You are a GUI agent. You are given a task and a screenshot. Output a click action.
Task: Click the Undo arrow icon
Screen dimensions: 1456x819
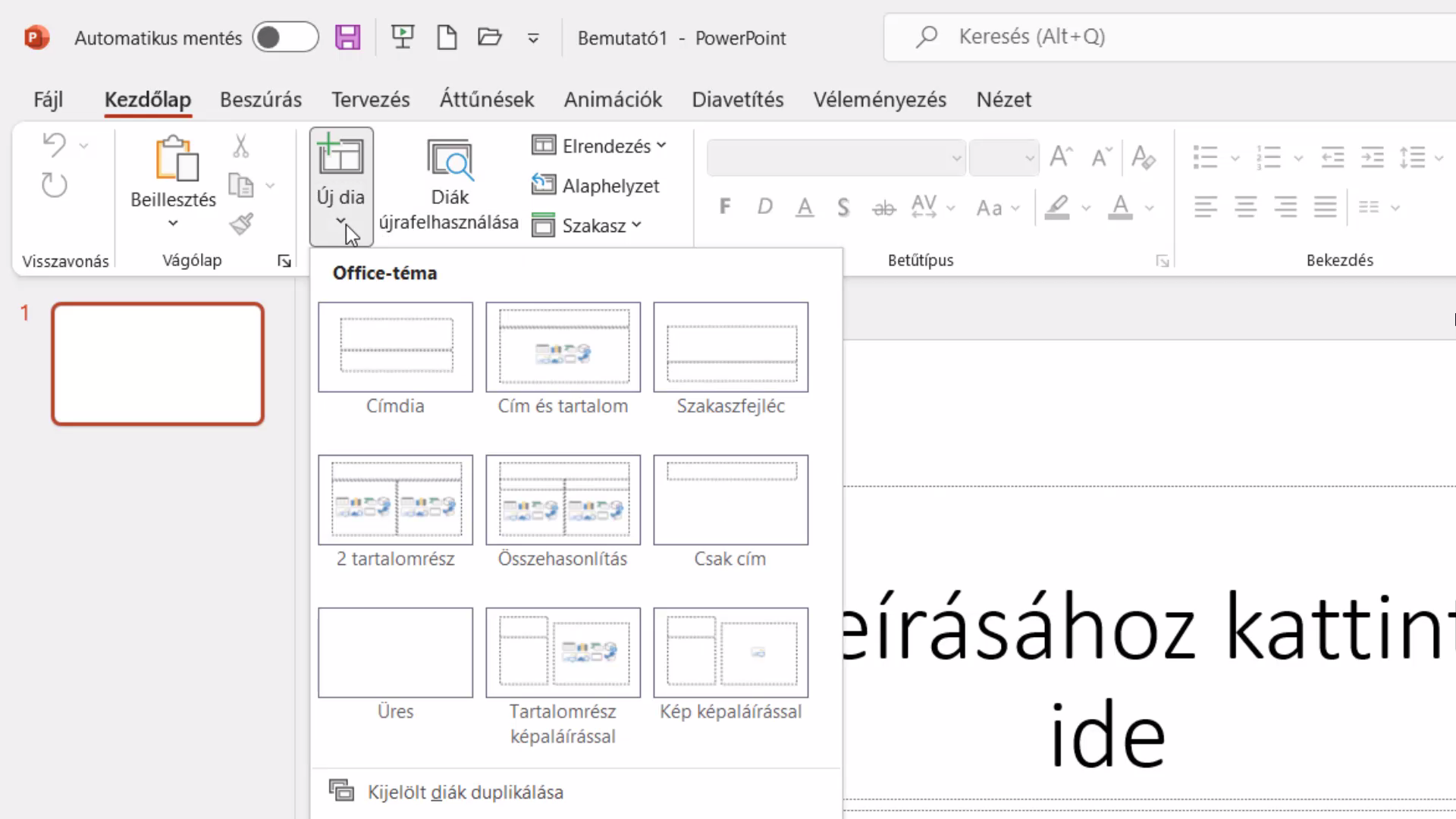(x=54, y=144)
